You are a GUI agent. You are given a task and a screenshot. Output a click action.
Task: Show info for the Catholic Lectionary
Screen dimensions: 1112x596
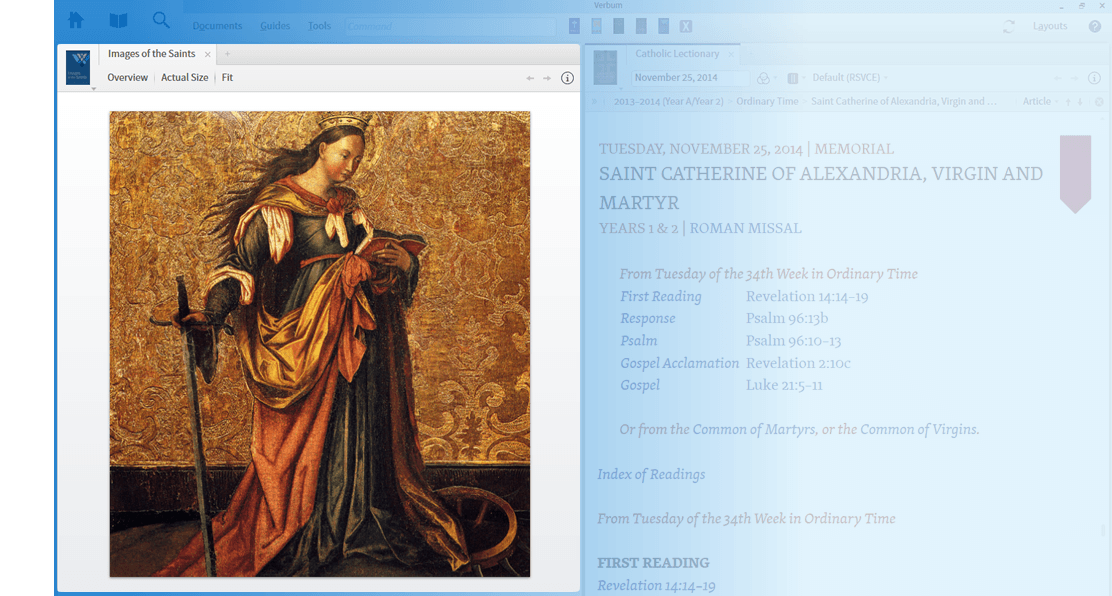point(1094,78)
